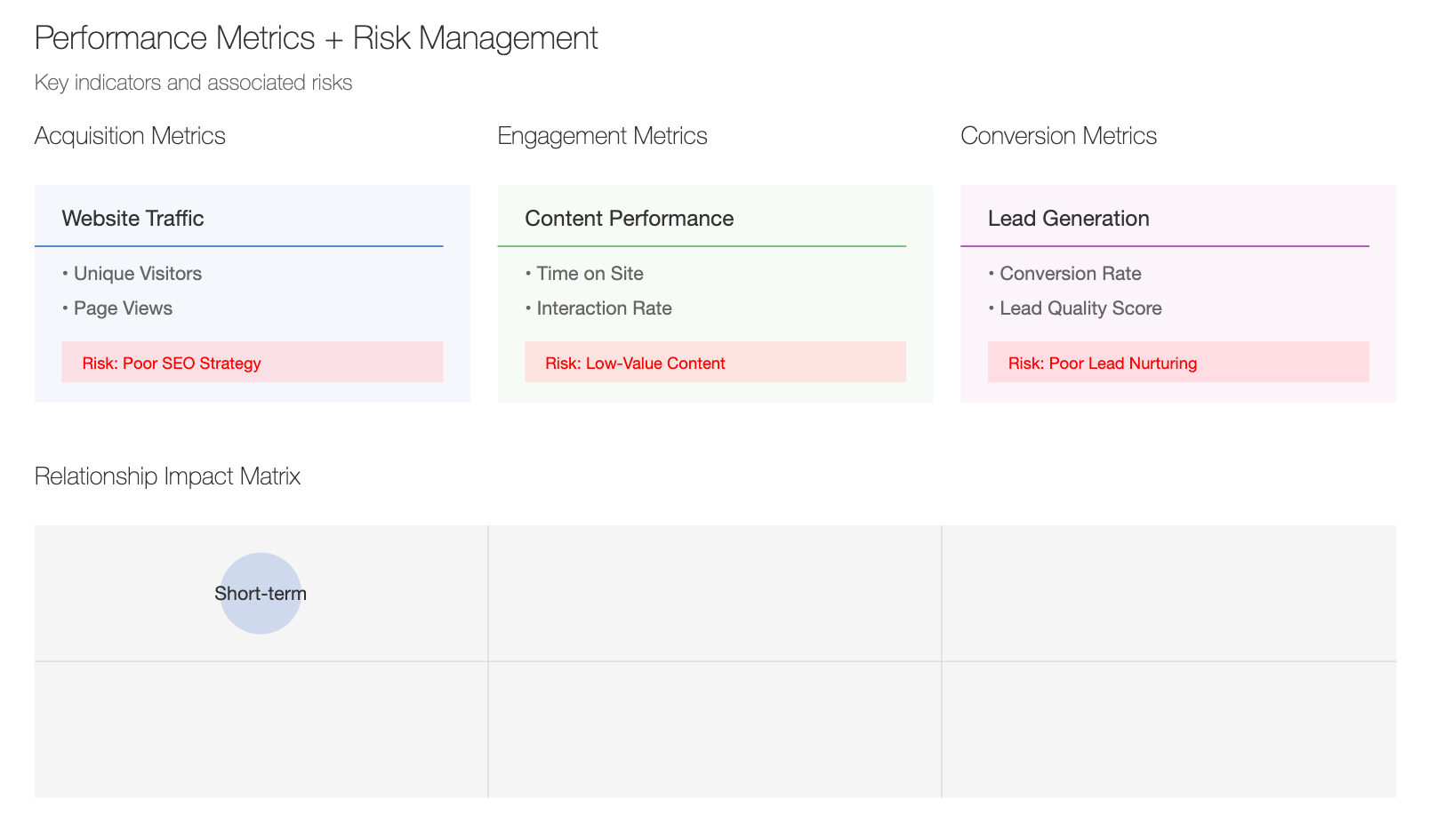Viewport: 1445px width, 840px height.
Task: Click the Risk: Poor SEO Strategy banner
Action: pos(253,363)
